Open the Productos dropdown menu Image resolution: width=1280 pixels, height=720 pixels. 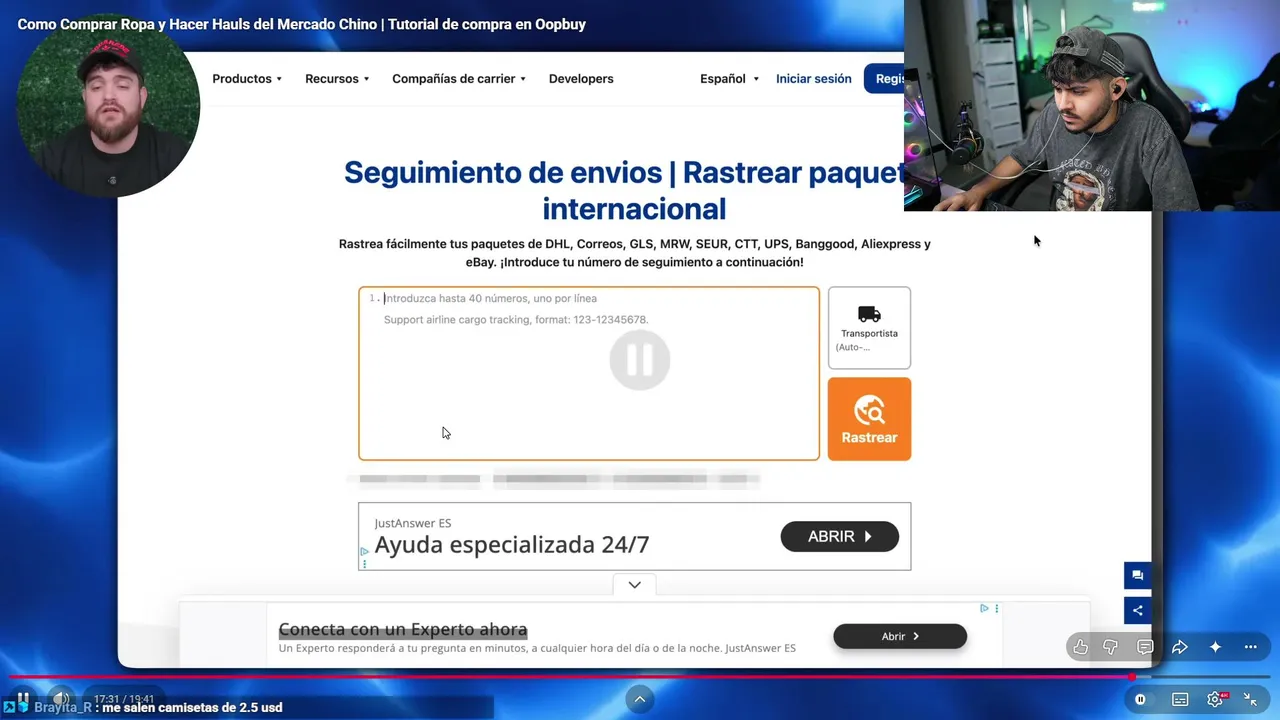click(x=247, y=79)
